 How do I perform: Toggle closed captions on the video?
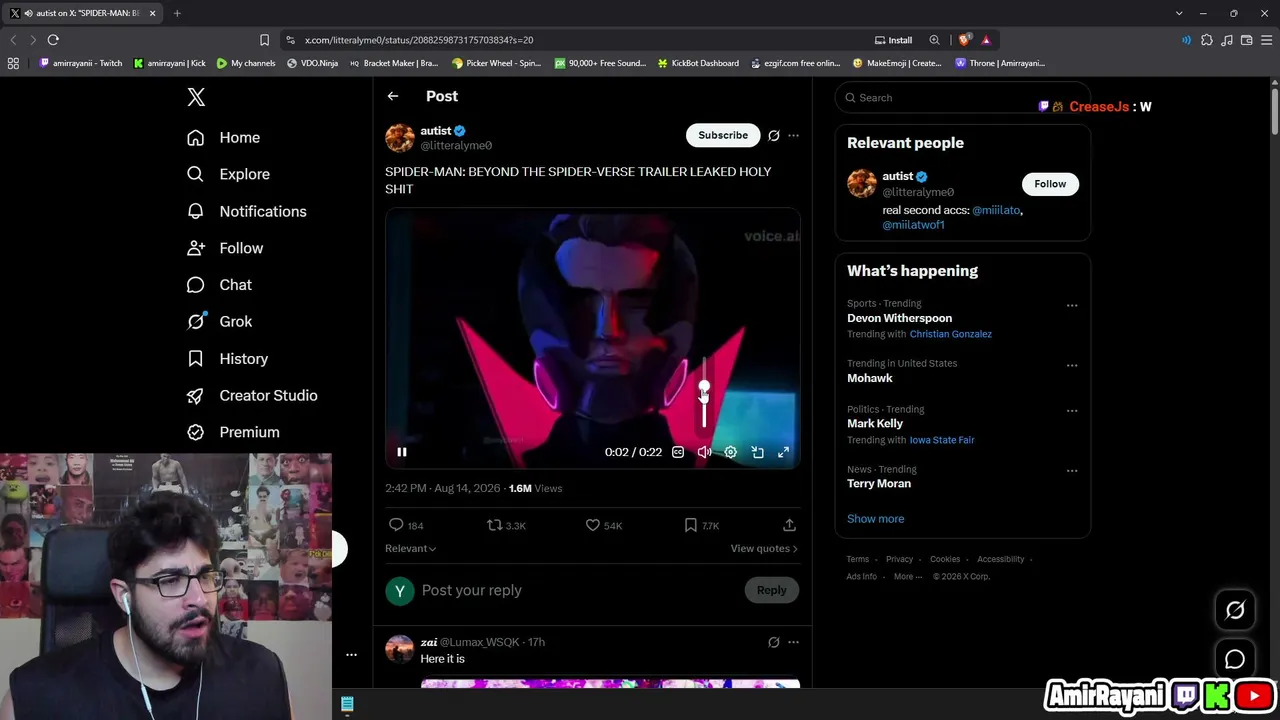pyautogui.click(x=678, y=452)
